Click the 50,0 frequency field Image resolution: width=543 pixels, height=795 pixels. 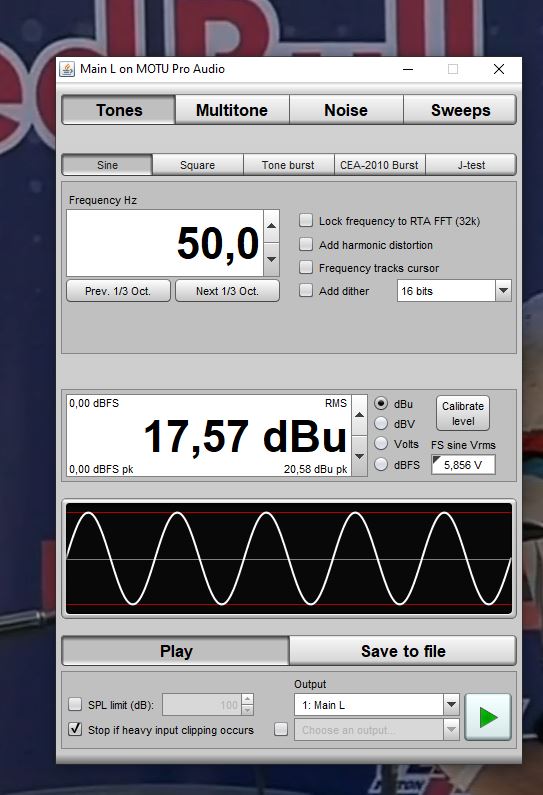(165, 243)
